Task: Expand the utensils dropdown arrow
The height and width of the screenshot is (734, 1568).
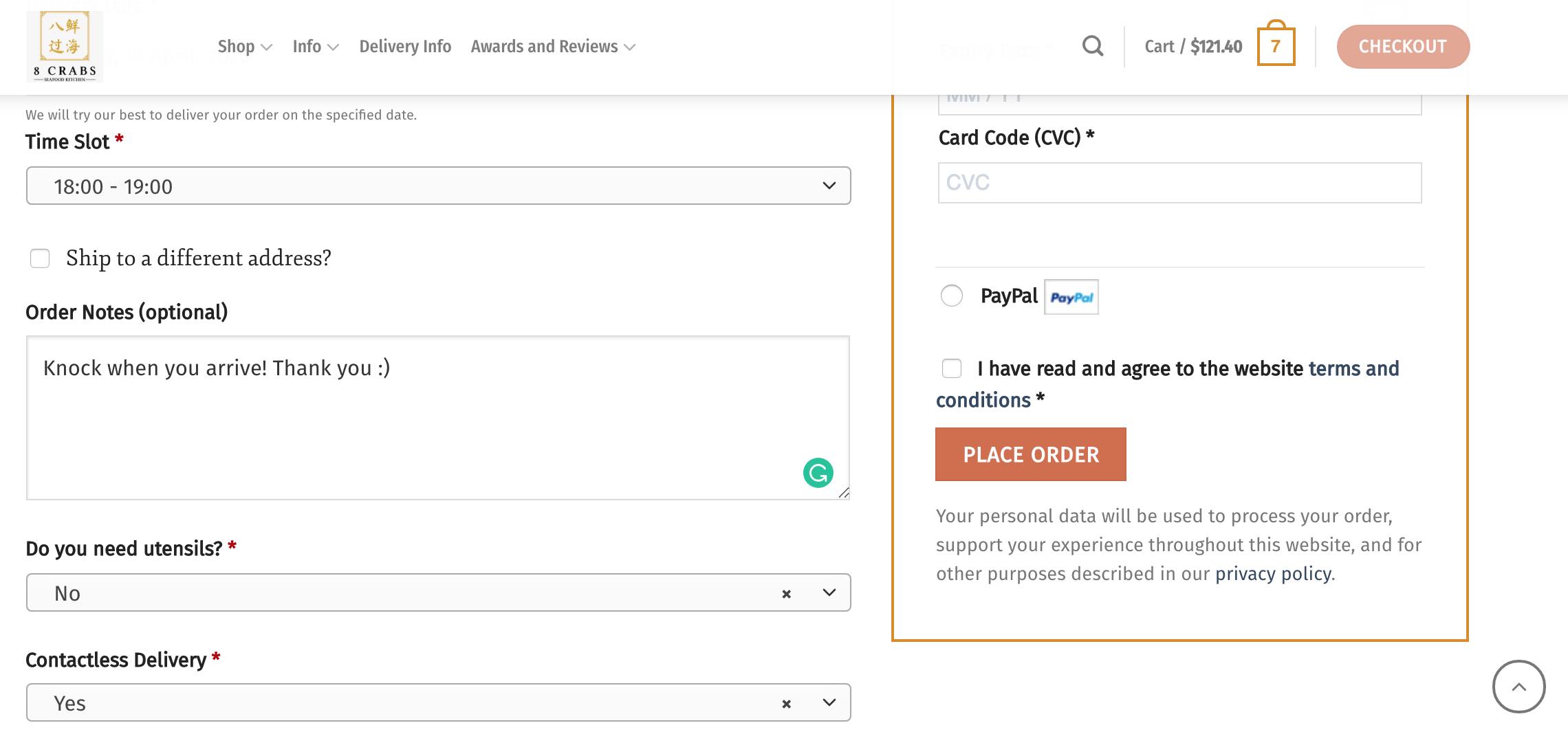Action: point(829,592)
